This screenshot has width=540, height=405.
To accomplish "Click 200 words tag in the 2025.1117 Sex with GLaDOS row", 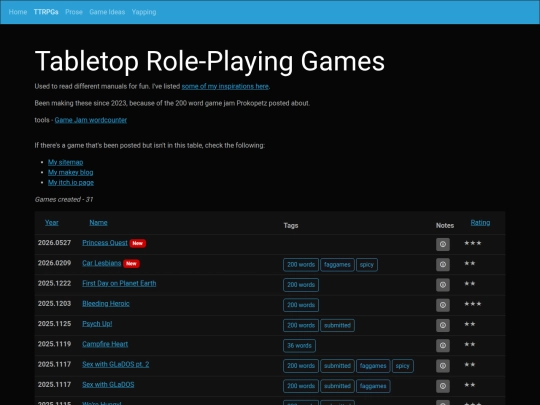I will [x=301, y=386].
